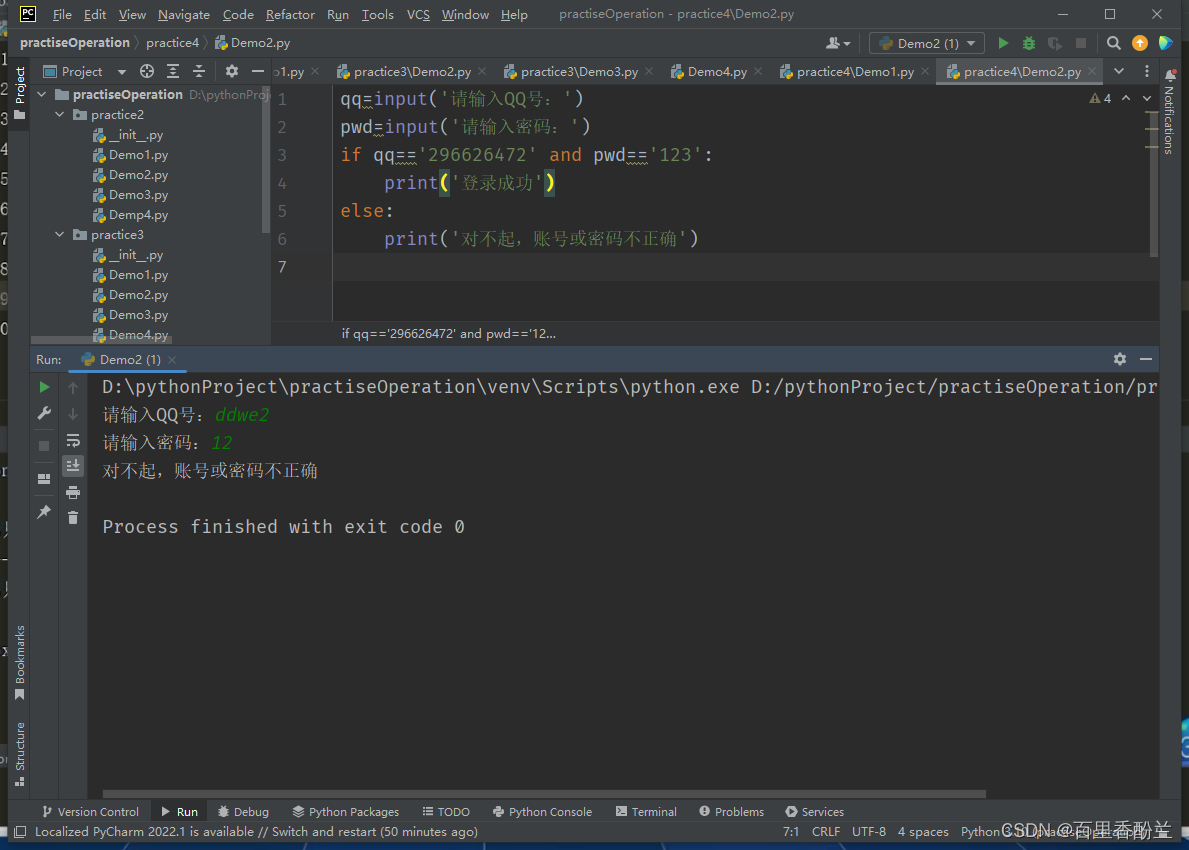
Task: Open run configuration wrench icon
Action: tap(44, 413)
